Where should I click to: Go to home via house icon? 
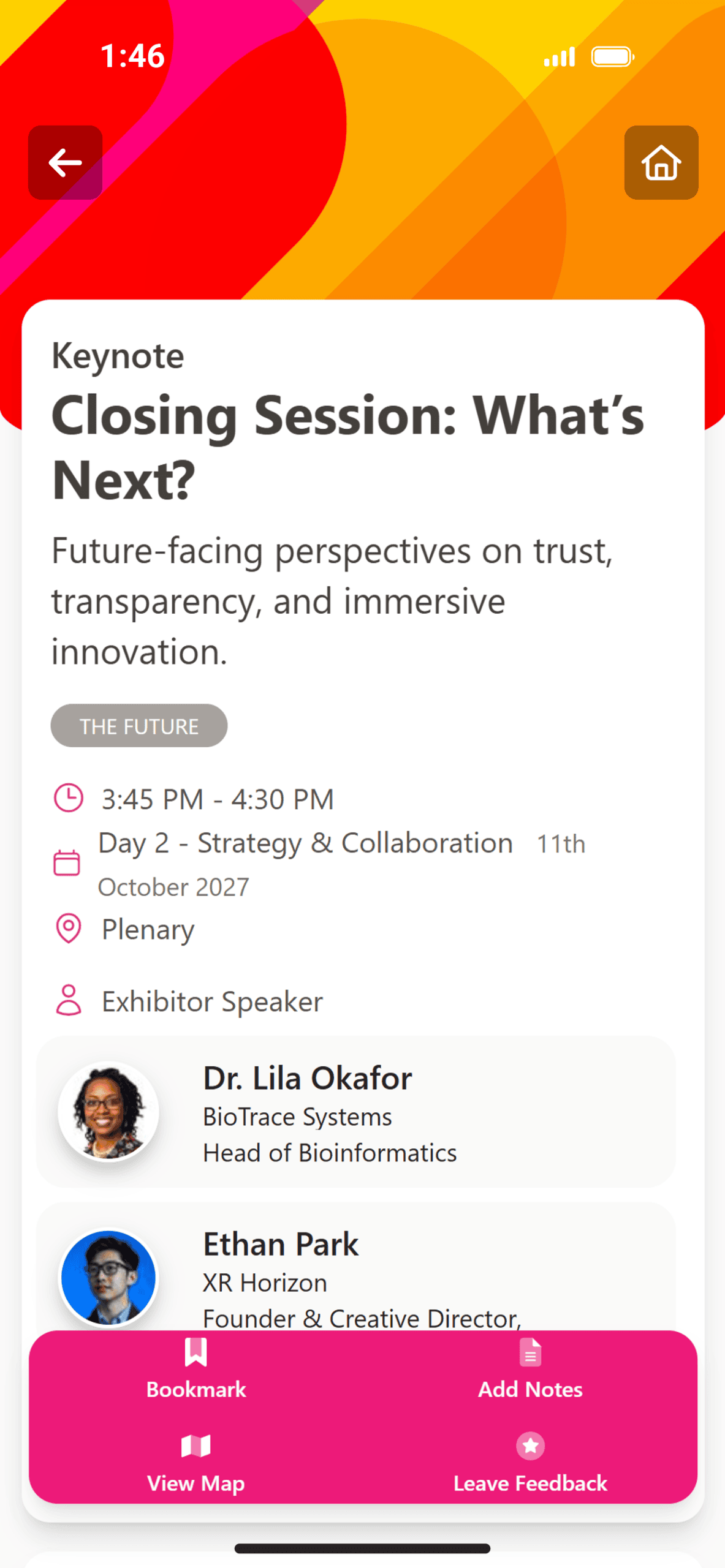pos(661,162)
